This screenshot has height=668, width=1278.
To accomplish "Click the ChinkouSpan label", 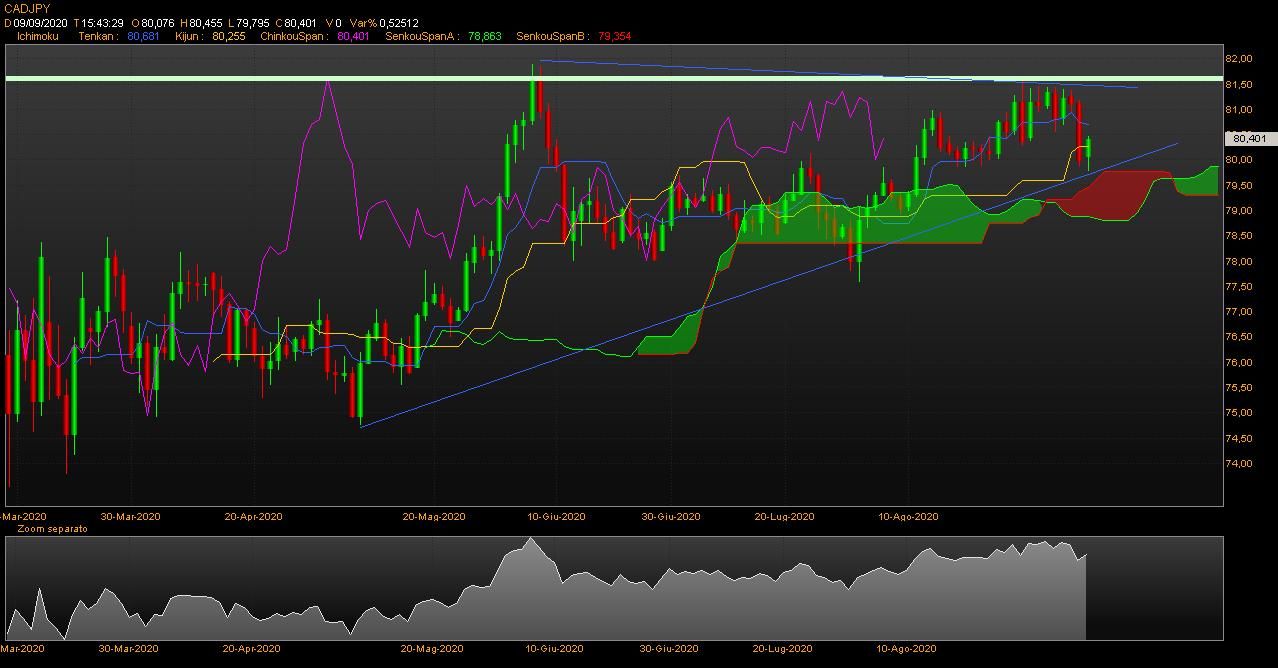I will (x=293, y=36).
